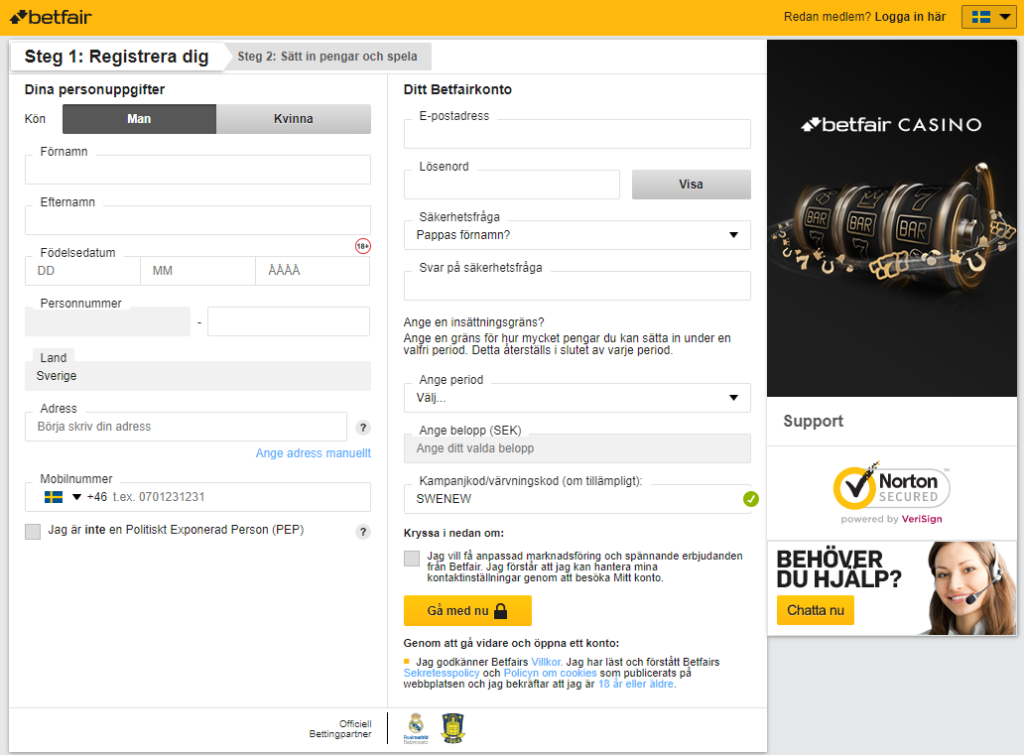Switch to Steg 1: Registrera dig tab

116,57
